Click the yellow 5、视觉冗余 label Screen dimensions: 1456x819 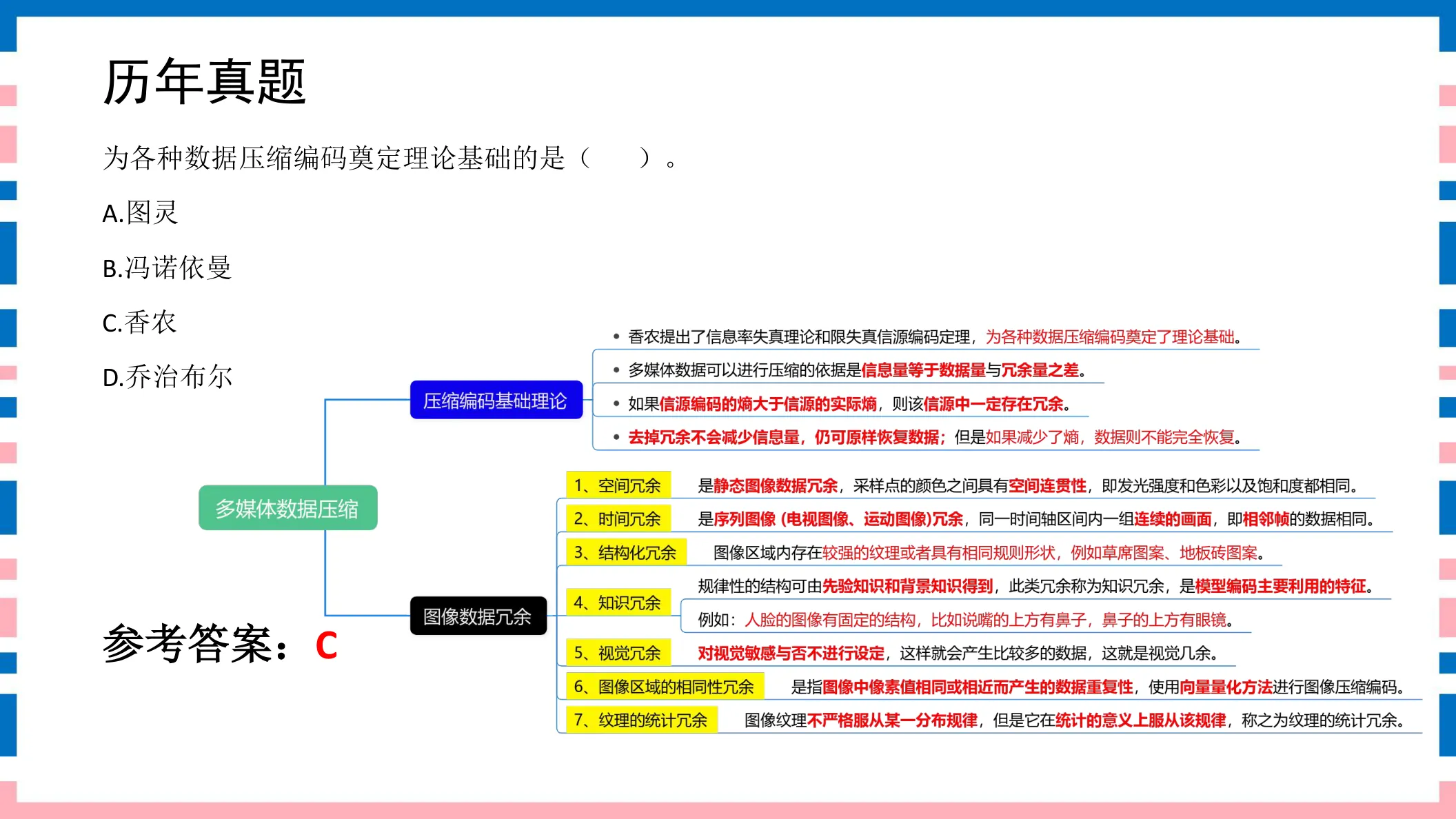(618, 652)
